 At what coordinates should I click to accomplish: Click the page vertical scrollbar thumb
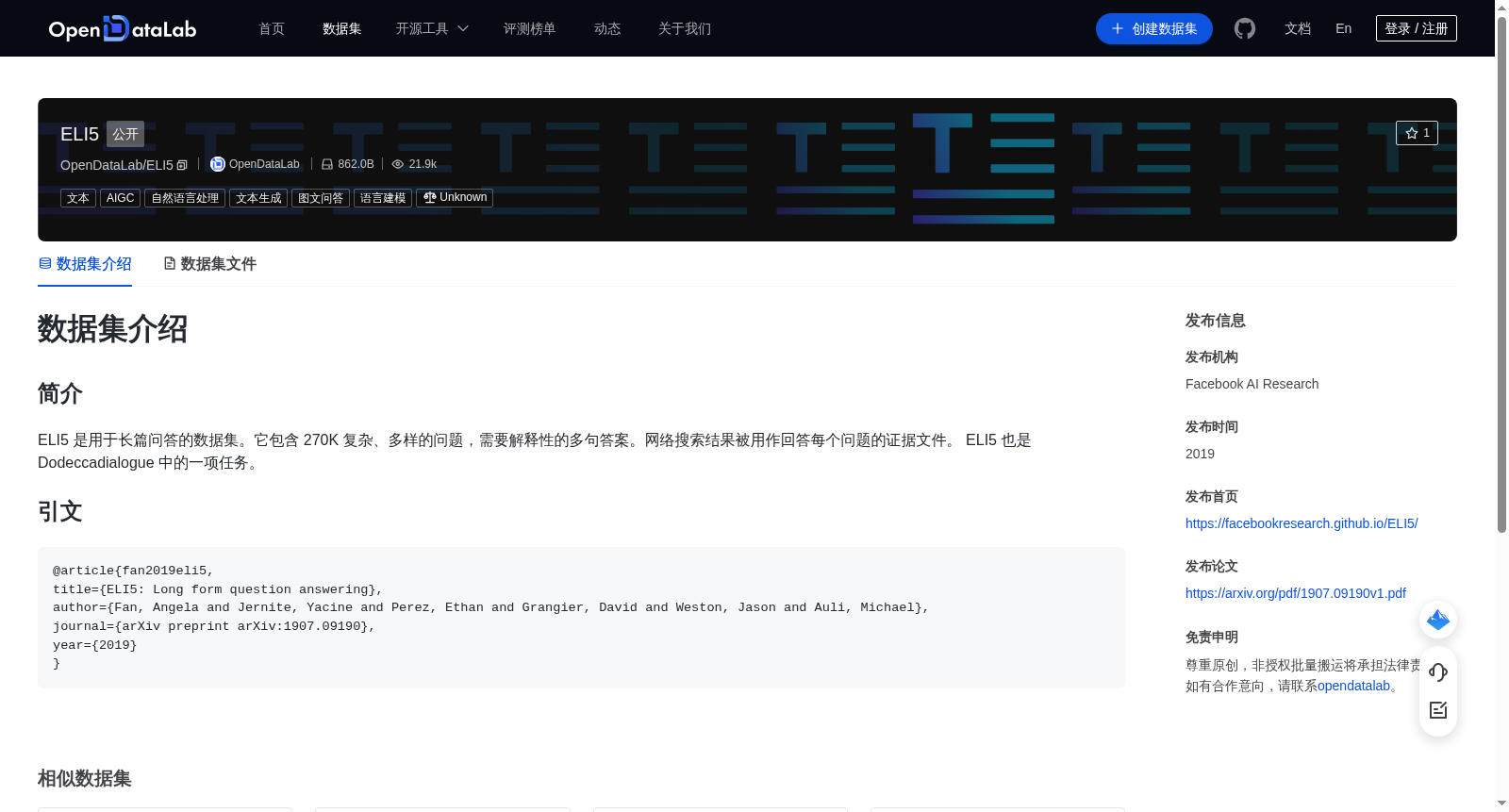click(1501, 273)
